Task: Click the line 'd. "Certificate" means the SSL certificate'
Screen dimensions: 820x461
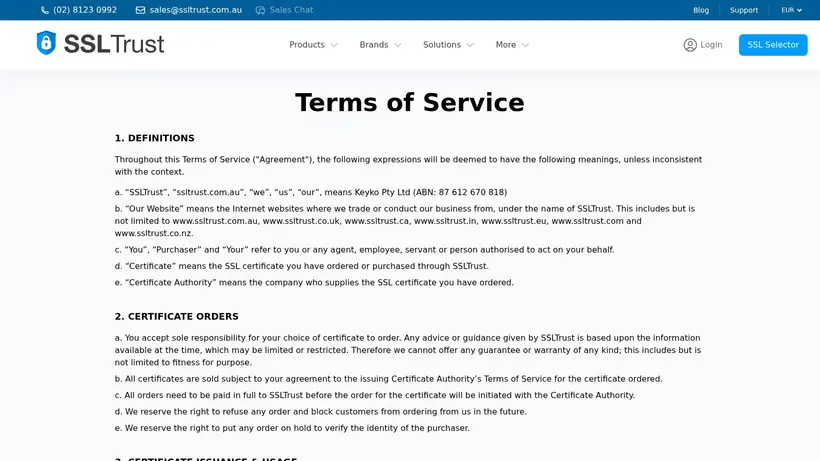Action: coord(301,266)
